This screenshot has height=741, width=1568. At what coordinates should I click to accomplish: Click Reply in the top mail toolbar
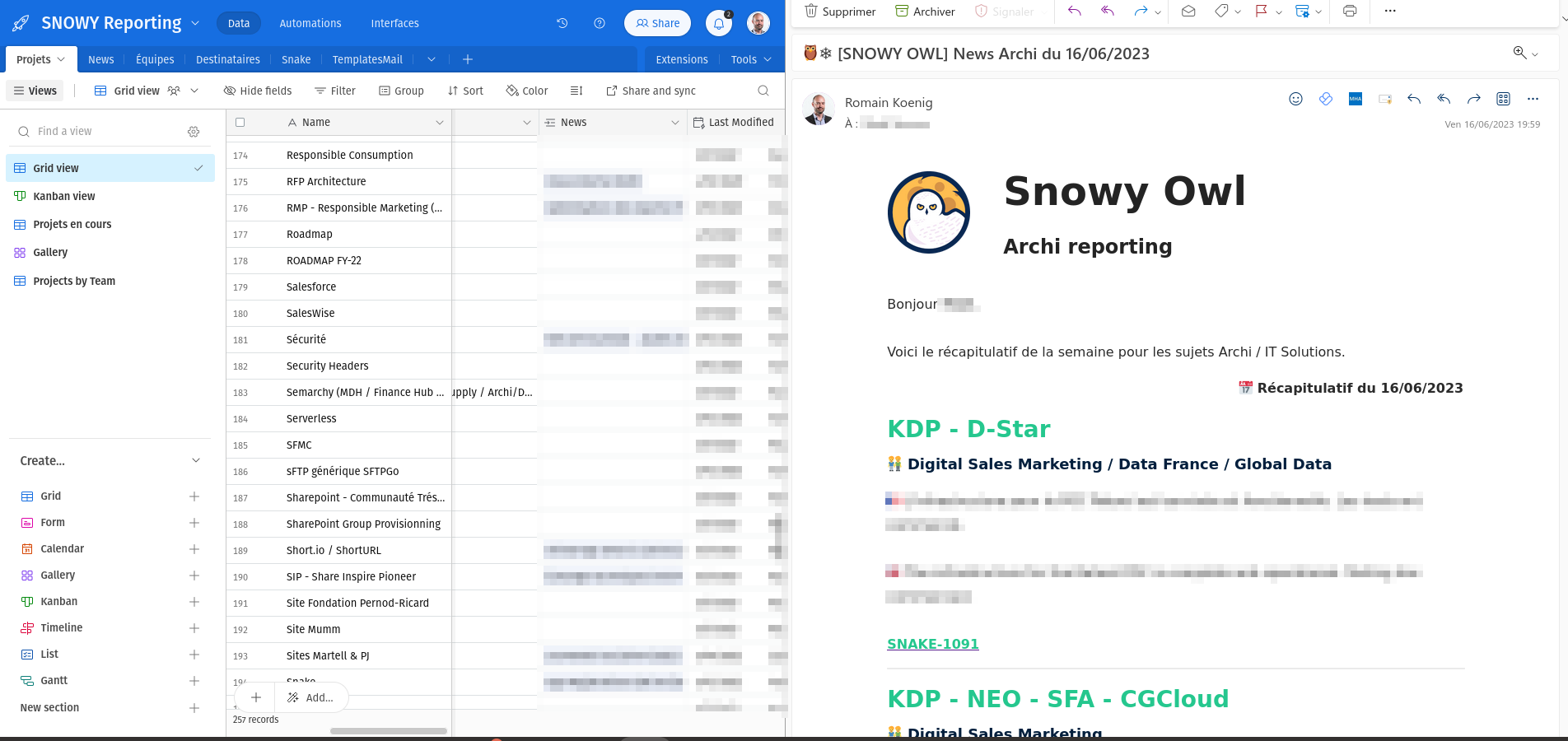(1075, 12)
